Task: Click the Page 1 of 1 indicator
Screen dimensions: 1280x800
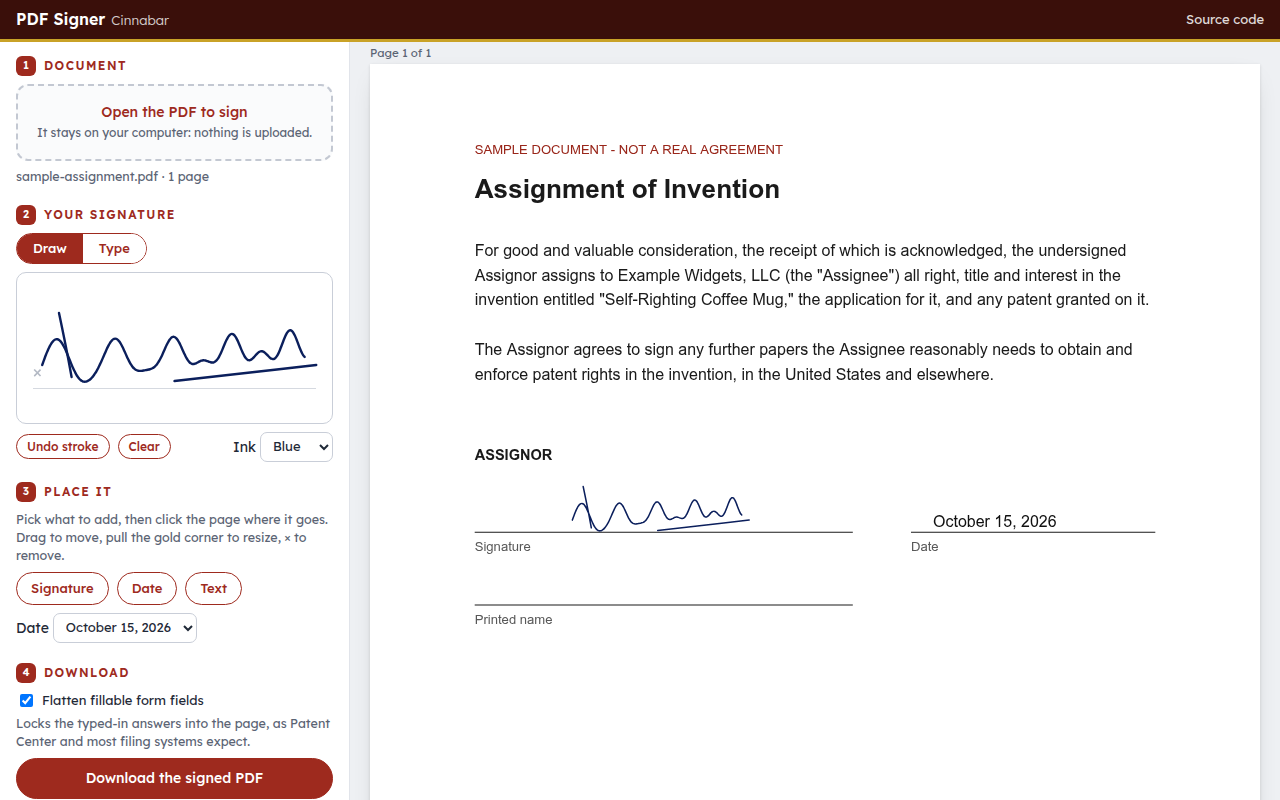Action: (401, 53)
